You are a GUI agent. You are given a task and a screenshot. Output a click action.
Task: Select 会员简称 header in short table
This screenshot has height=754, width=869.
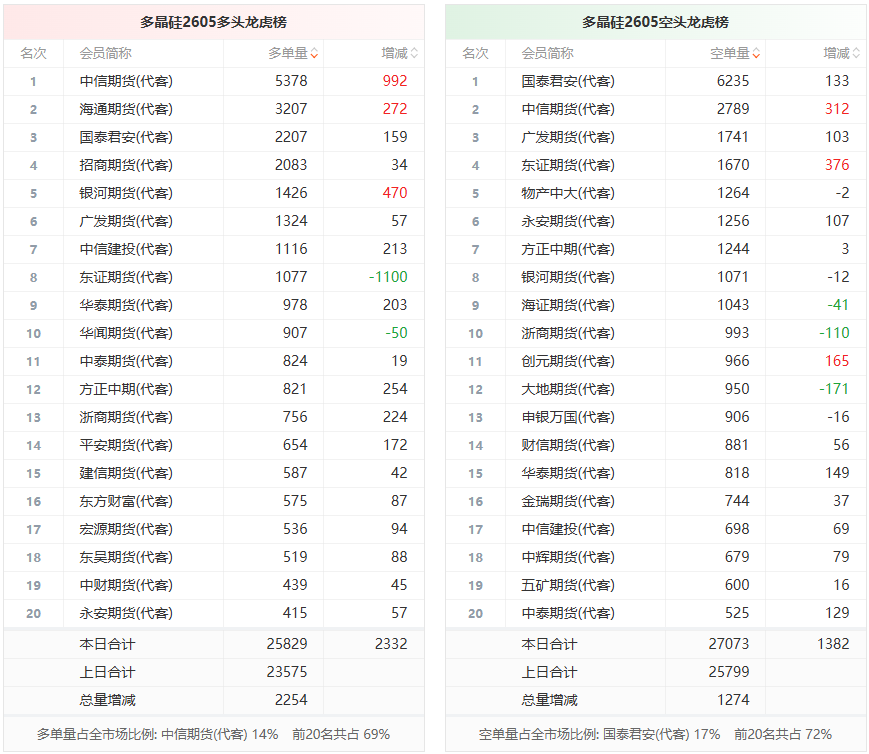(547, 54)
